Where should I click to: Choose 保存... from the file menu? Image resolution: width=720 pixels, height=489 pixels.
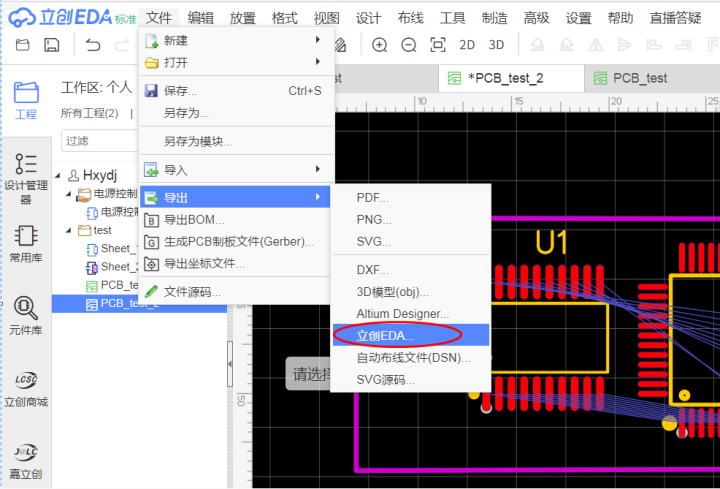pos(236,90)
